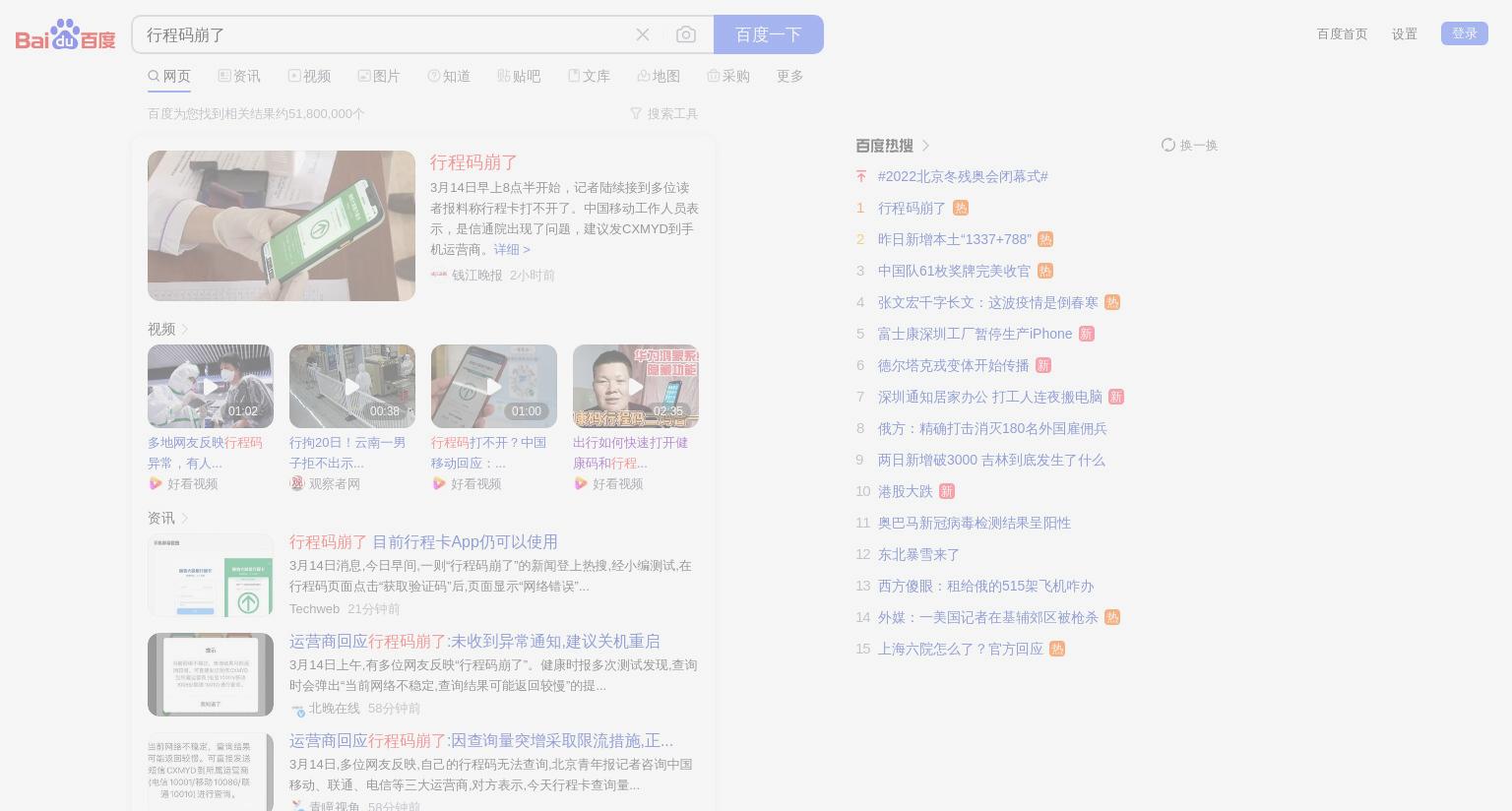Click the 青瞳视角 source icon
The image size is (1512, 811).
297,806
